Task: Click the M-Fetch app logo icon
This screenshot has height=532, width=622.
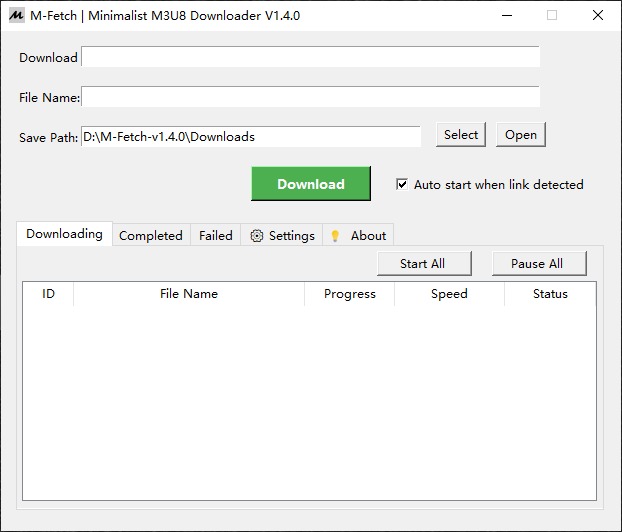Action: pos(16,15)
